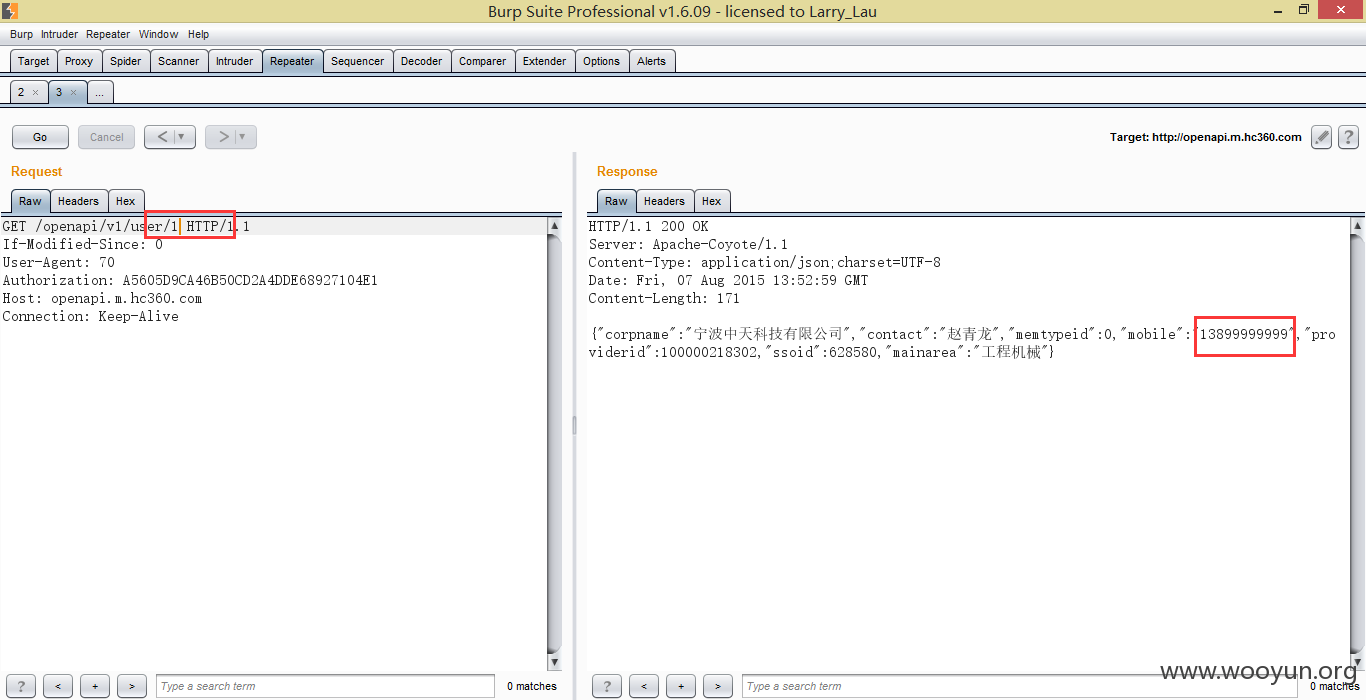Switch to the Scanner tab
1366x700 pixels.
click(x=179, y=61)
